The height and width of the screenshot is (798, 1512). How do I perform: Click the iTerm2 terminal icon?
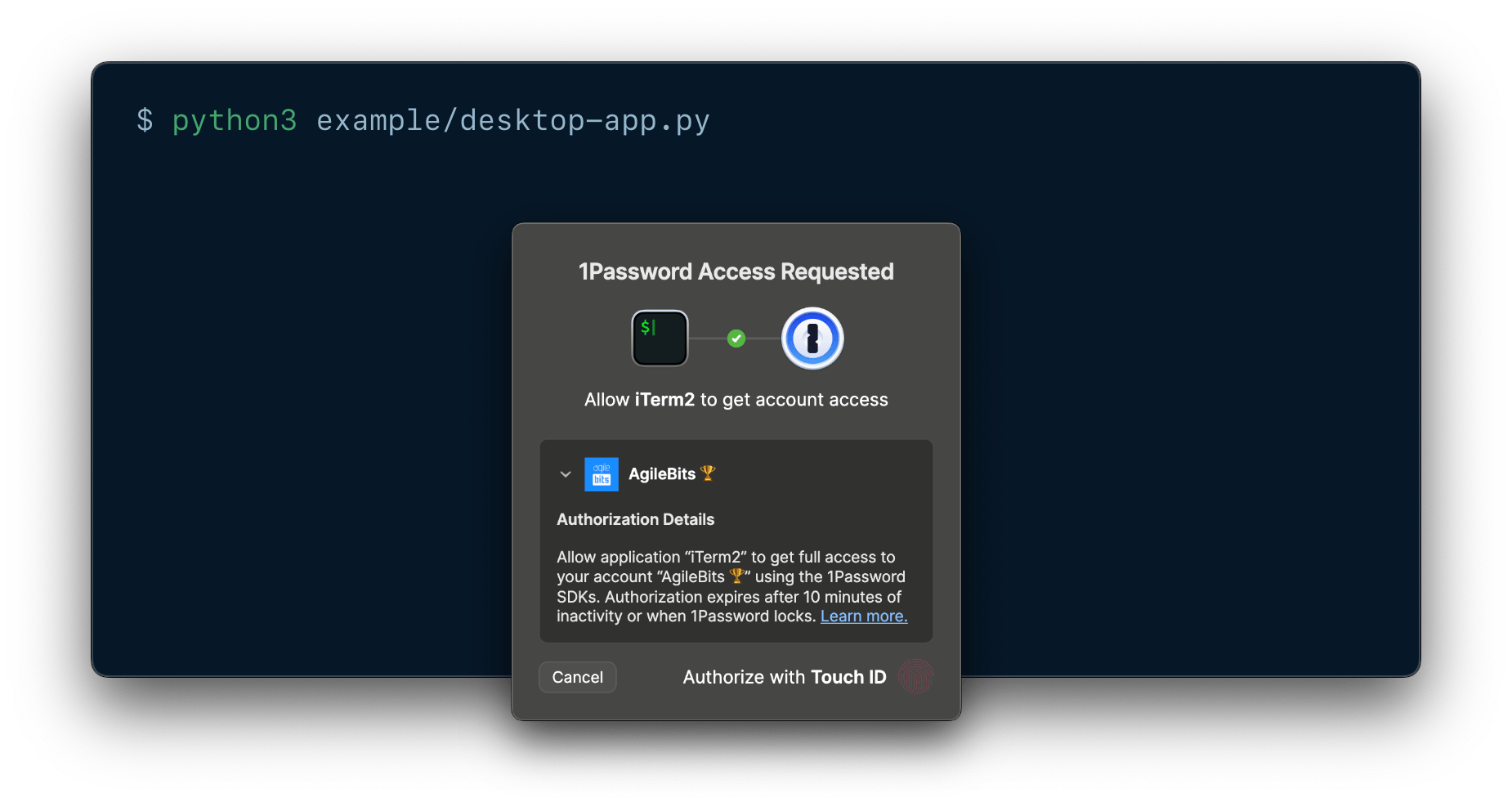pos(660,338)
